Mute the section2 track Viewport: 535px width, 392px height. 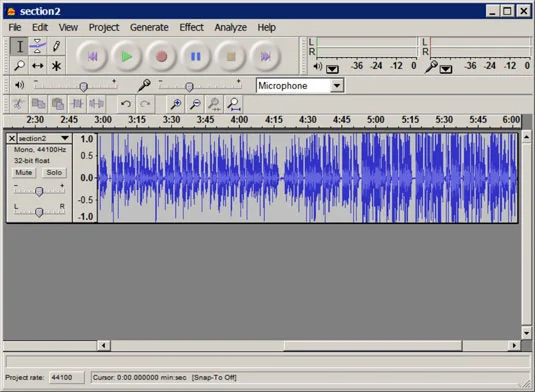point(24,173)
